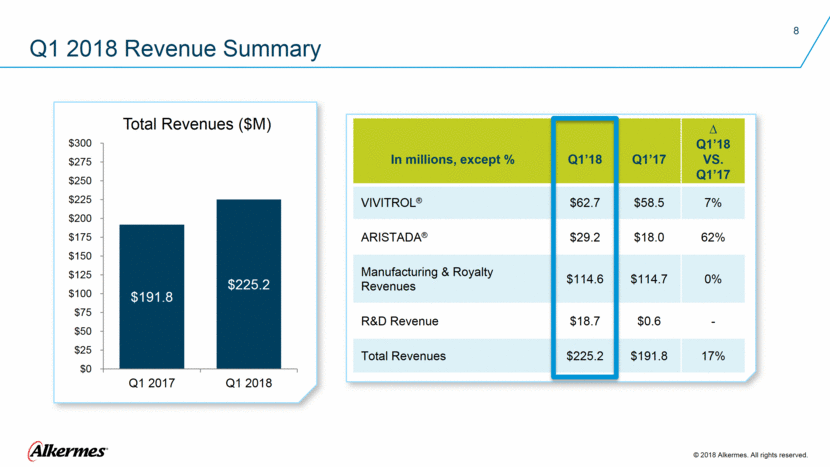Click the Manufacturing Q1'18 value $114.6
Screen dimensions: 830x467
tap(585, 279)
